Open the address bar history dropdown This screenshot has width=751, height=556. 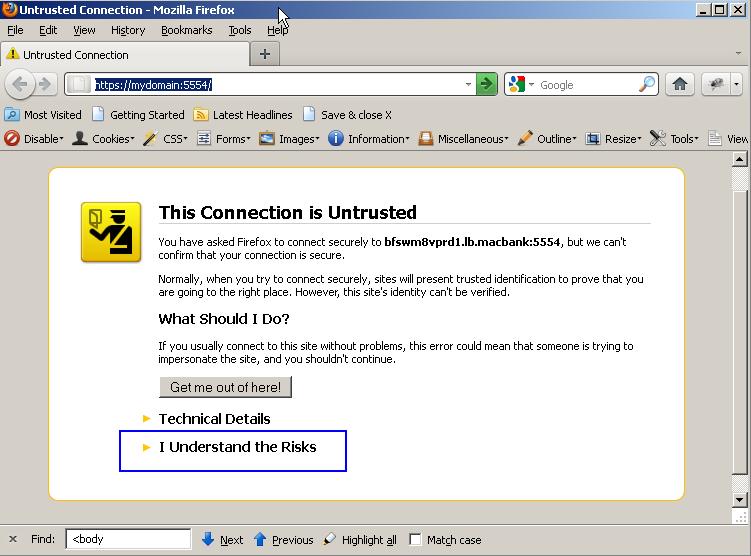tap(468, 84)
